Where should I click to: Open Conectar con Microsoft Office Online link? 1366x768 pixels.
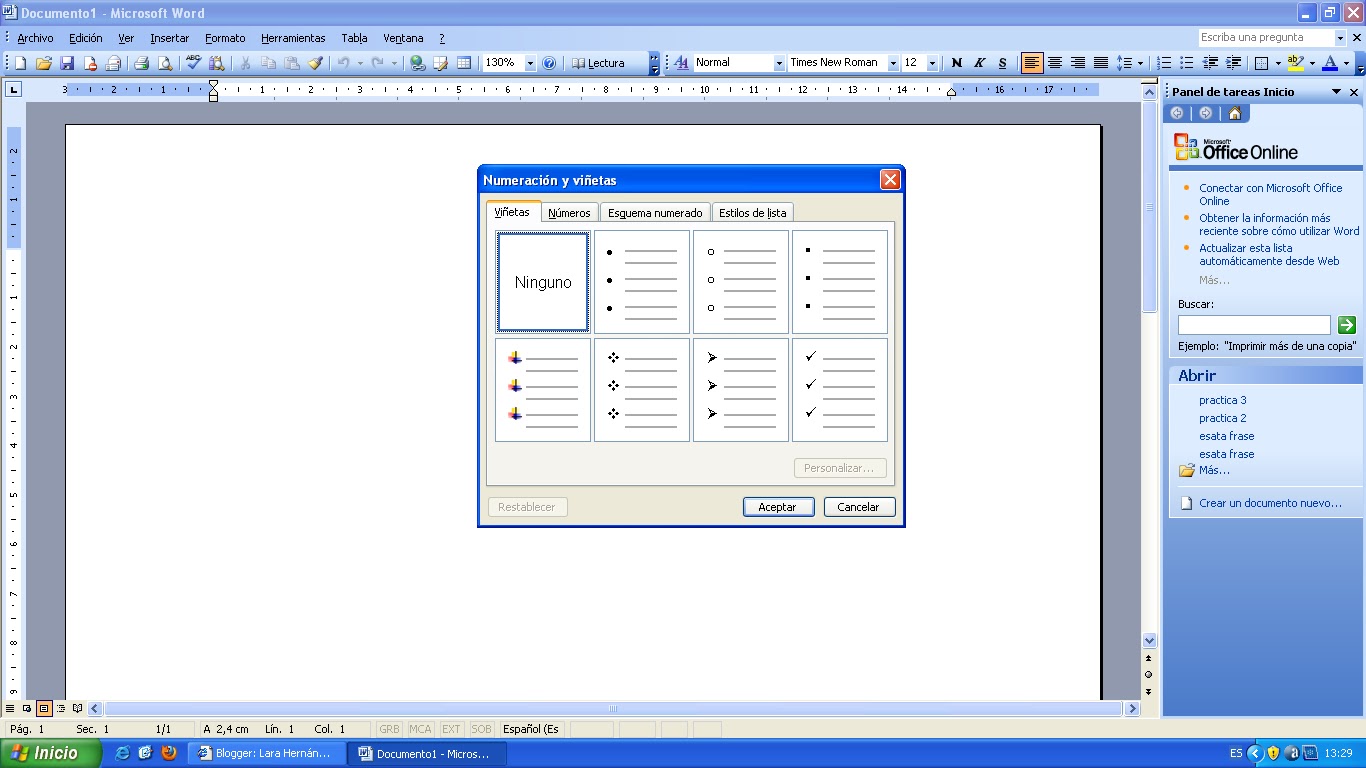1270,194
